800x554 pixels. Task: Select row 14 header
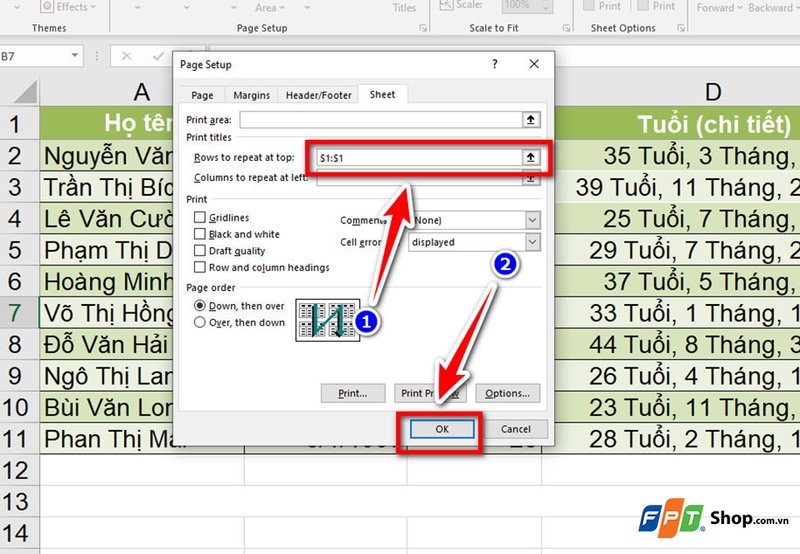click(x=19, y=533)
